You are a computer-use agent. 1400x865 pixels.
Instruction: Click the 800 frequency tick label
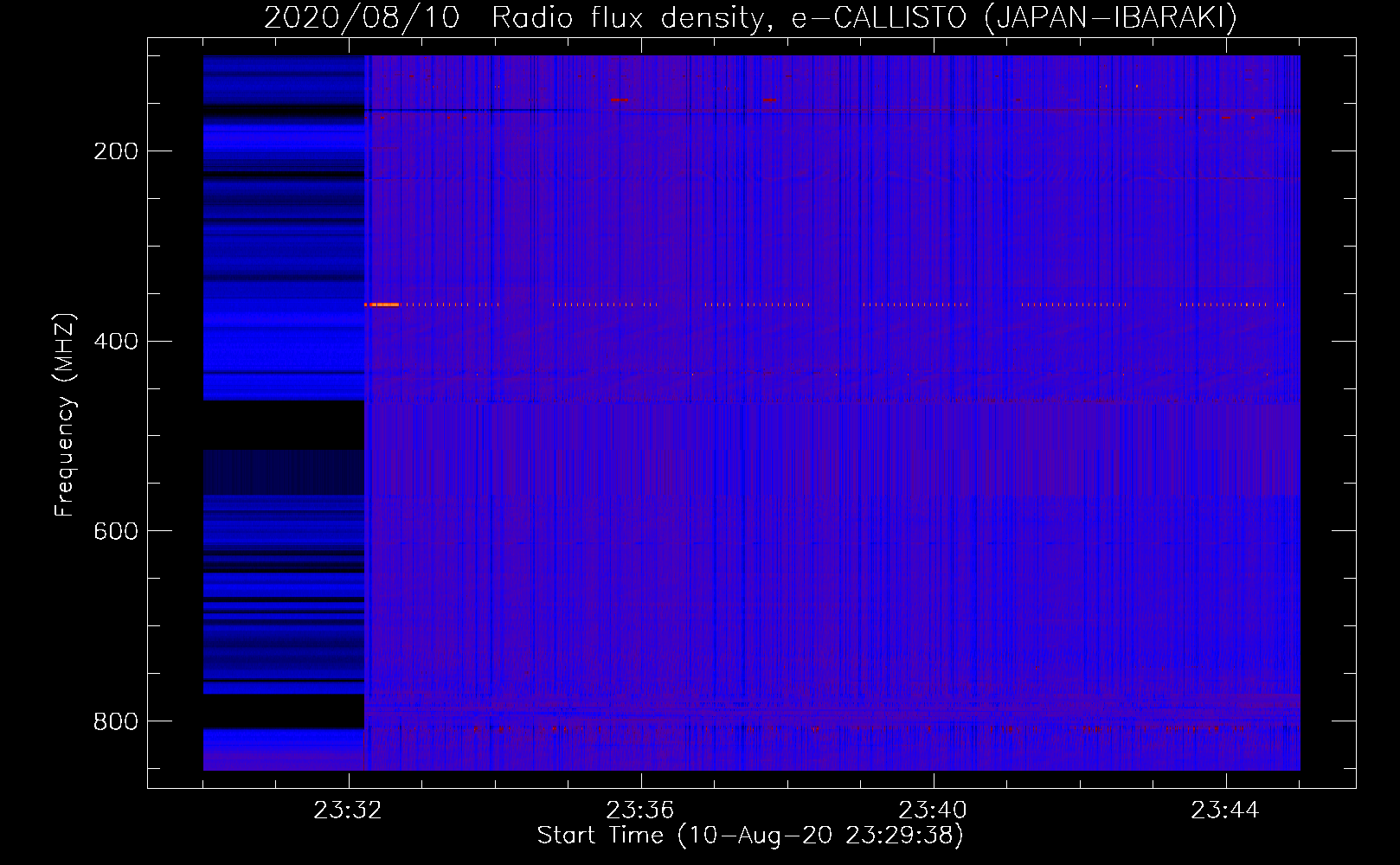116,721
